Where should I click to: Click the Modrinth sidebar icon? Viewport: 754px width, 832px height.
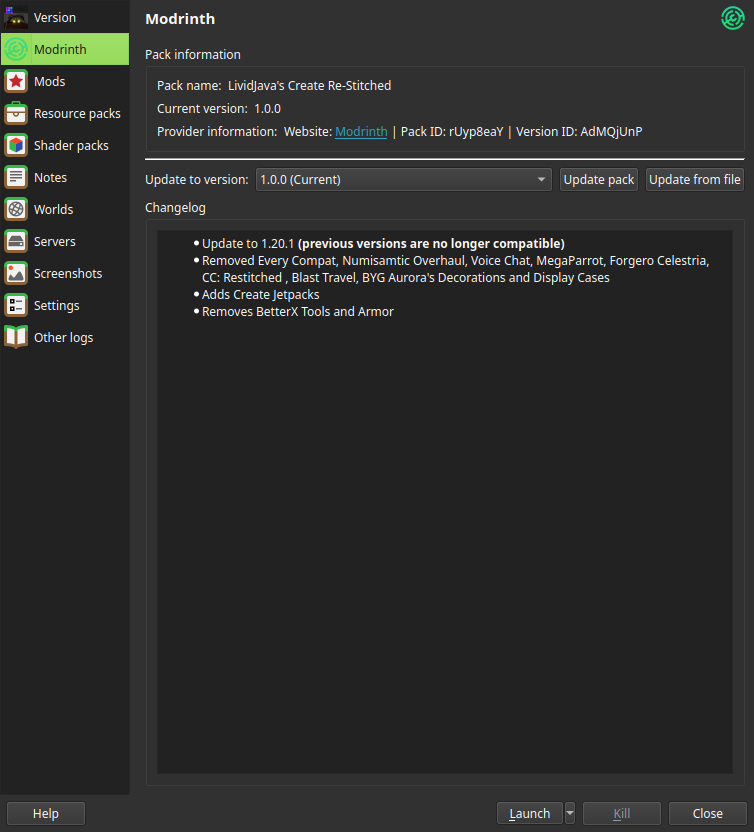click(x=16, y=49)
